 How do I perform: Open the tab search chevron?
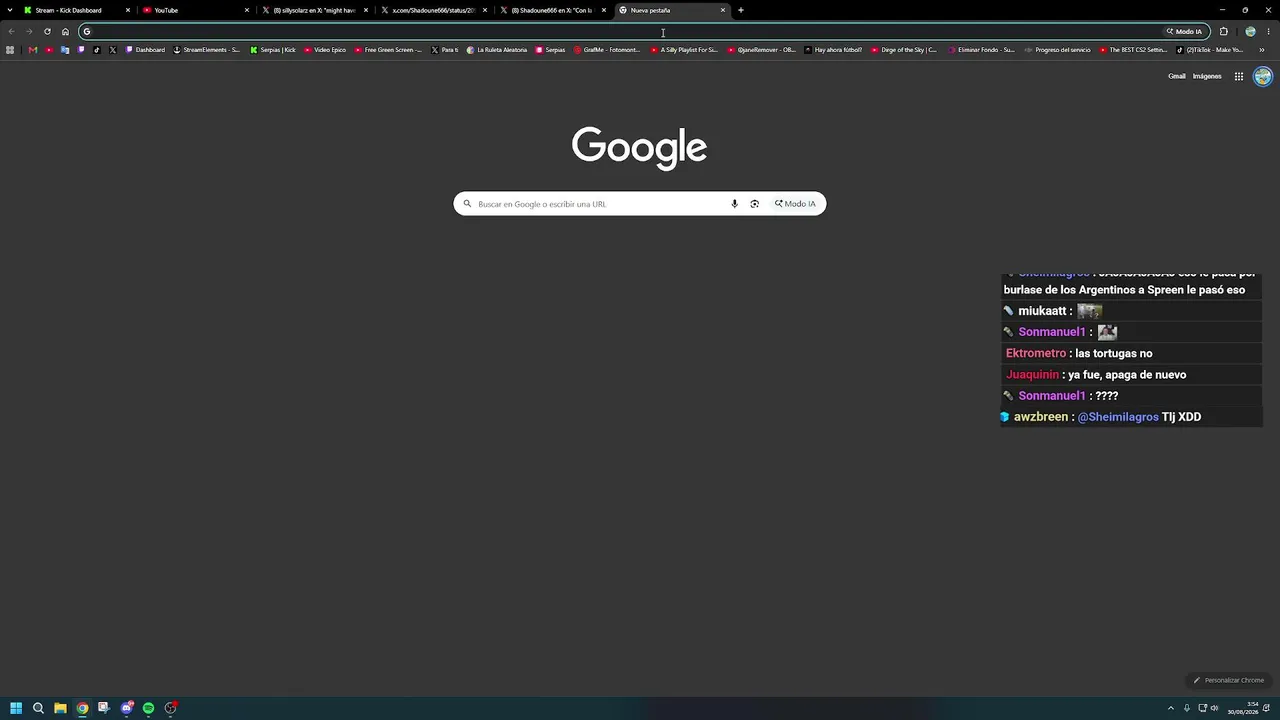(x=10, y=10)
